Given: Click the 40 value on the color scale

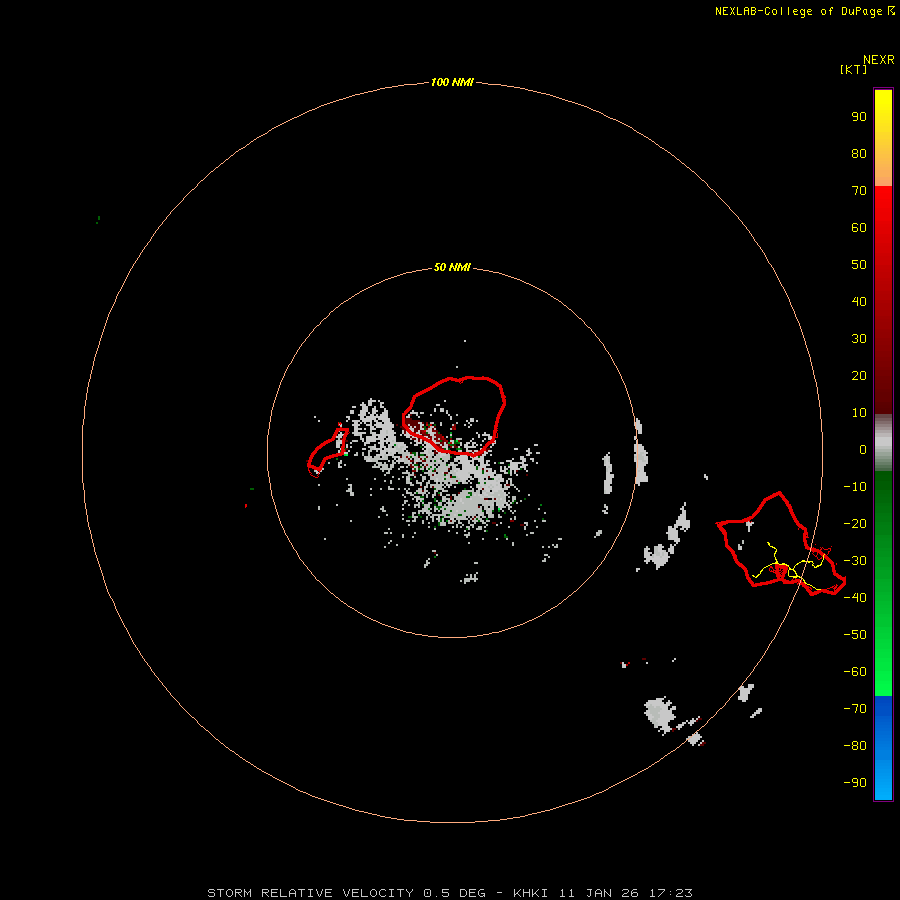Looking at the screenshot, I should 859,301.
